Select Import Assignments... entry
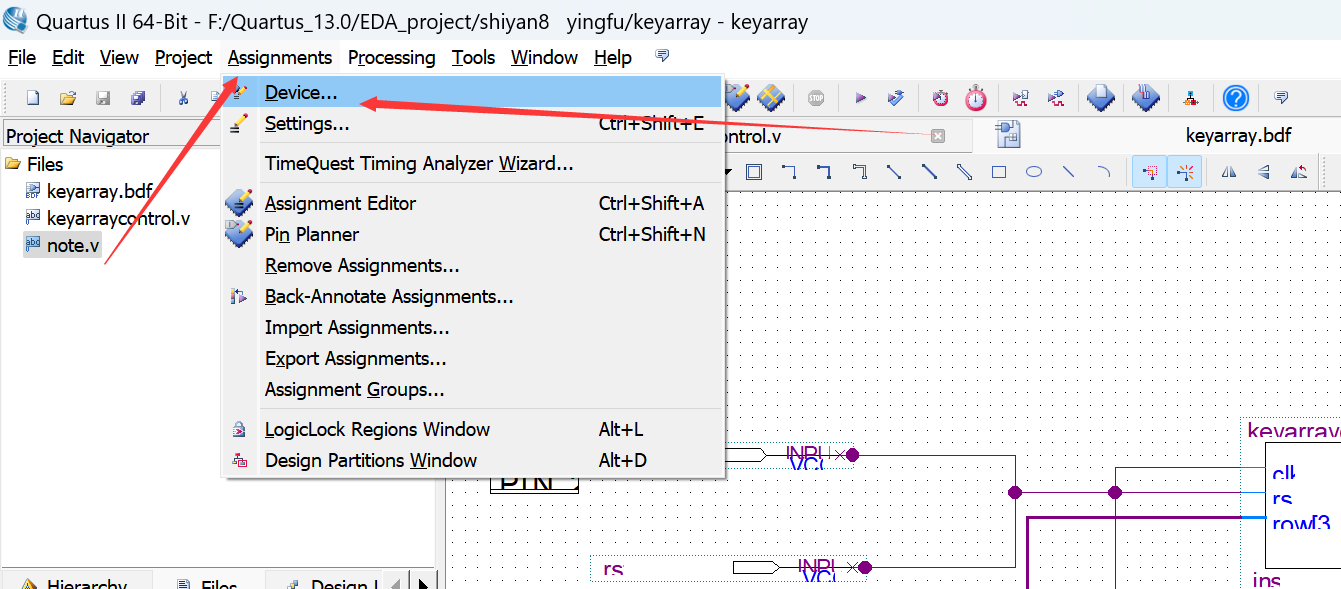 473,327
